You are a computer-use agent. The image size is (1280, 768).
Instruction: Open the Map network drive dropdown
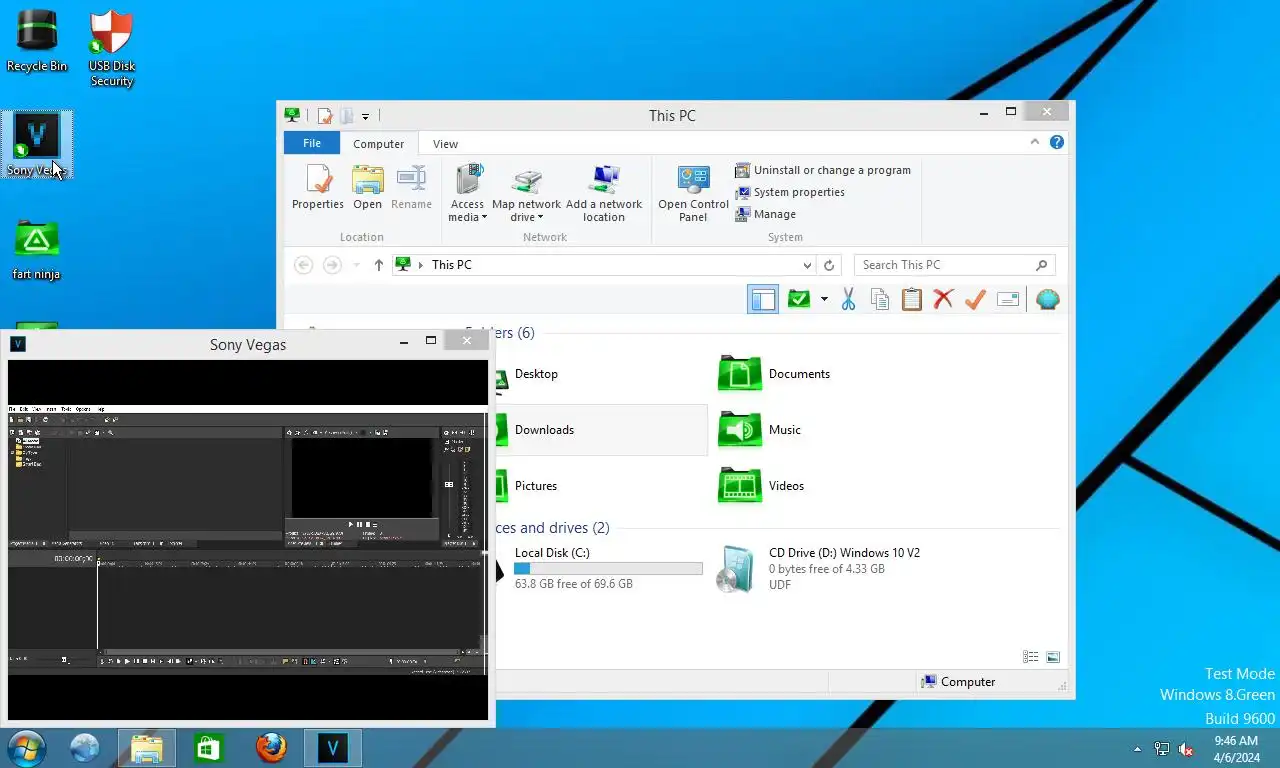click(526, 194)
